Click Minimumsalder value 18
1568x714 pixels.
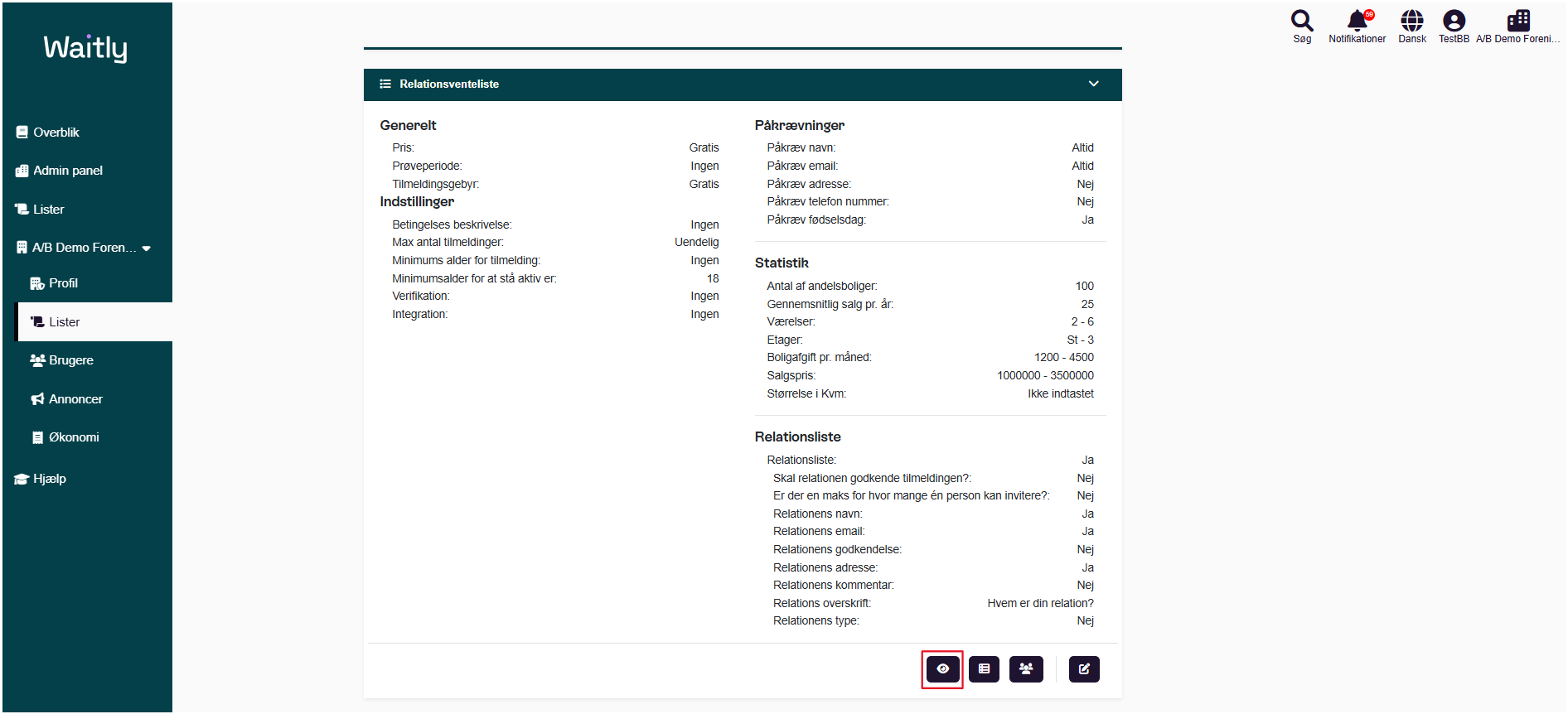(x=713, y=278)
